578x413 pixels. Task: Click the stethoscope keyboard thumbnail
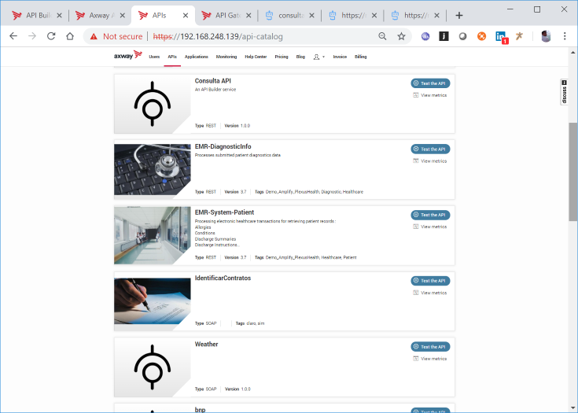(152, 170)
